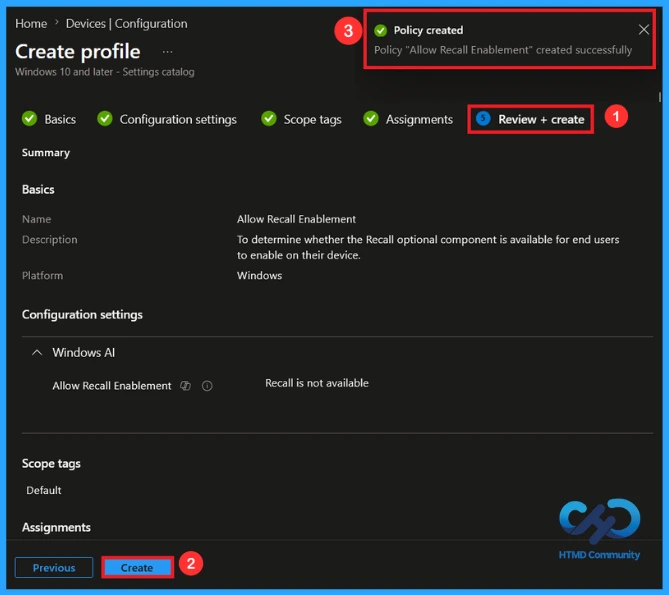Click the 'Default' scope tag entry
This screenshot has width=669, height=595.
[44, 491]
